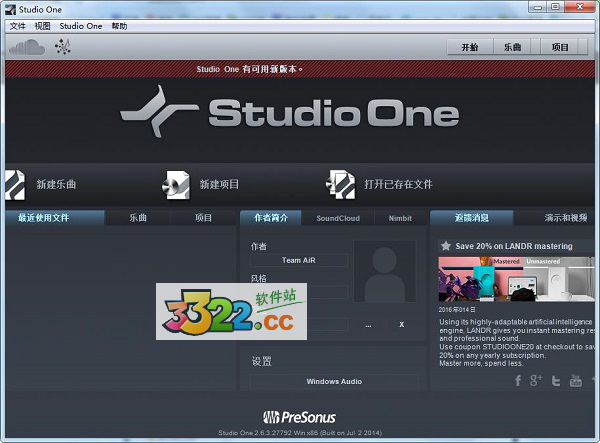600x443 pixels.
Task: Minimize the Studio One window
Action: 538,7
